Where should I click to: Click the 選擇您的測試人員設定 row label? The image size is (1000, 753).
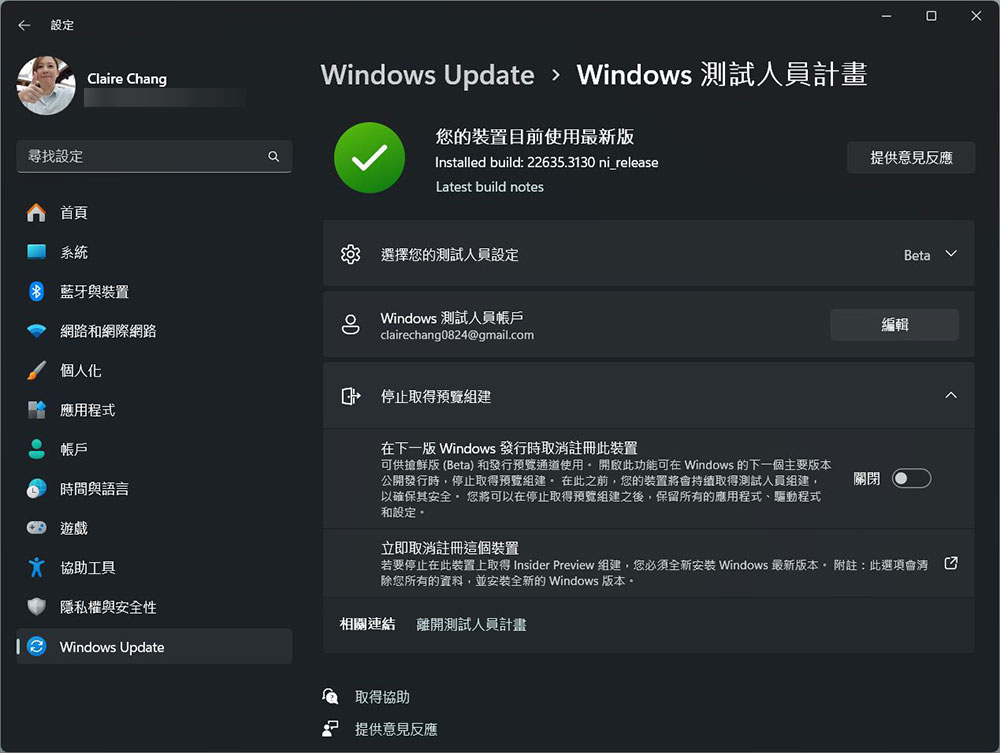tap(450, 255)
